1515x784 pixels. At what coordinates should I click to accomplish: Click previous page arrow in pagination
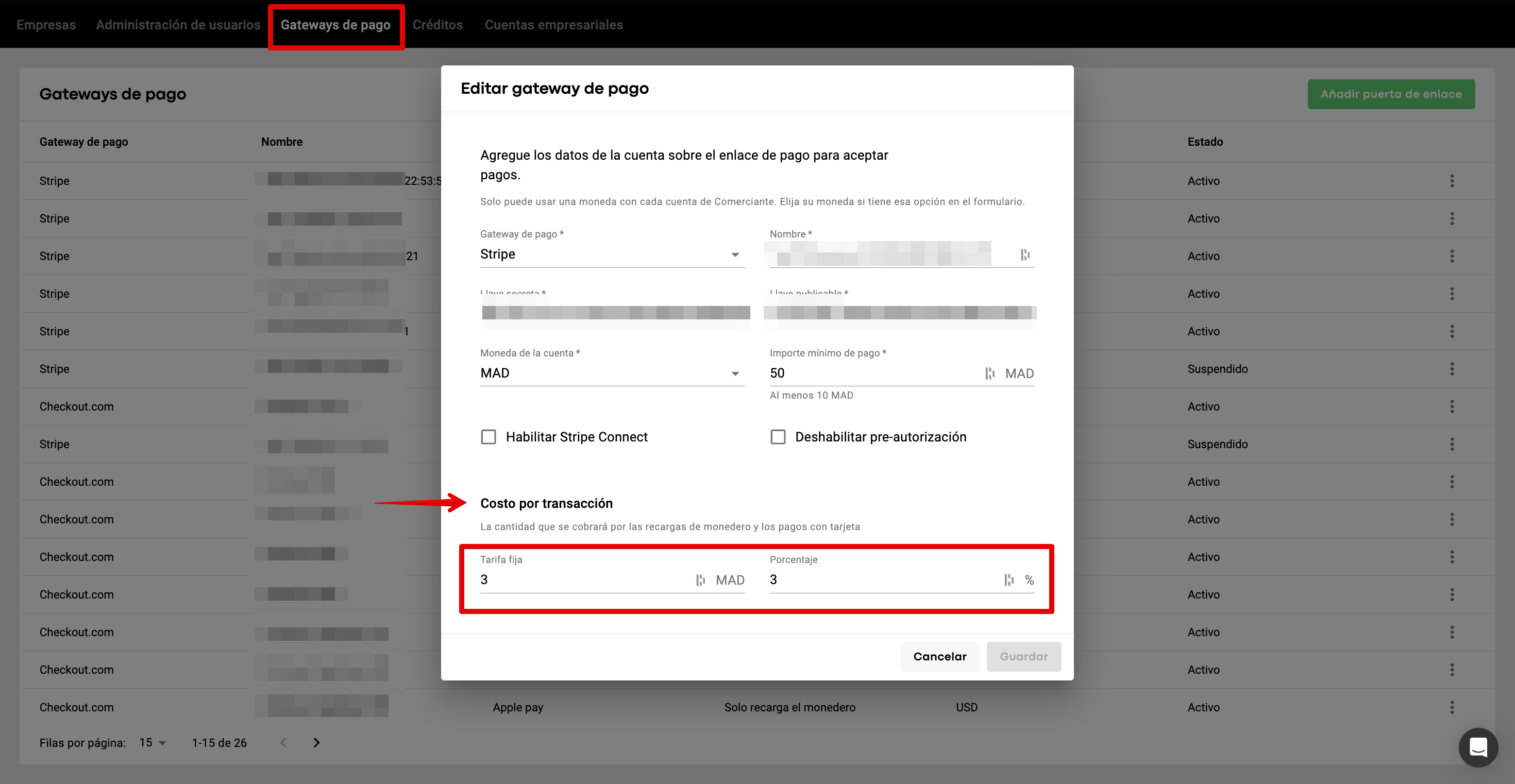(283, 742)
